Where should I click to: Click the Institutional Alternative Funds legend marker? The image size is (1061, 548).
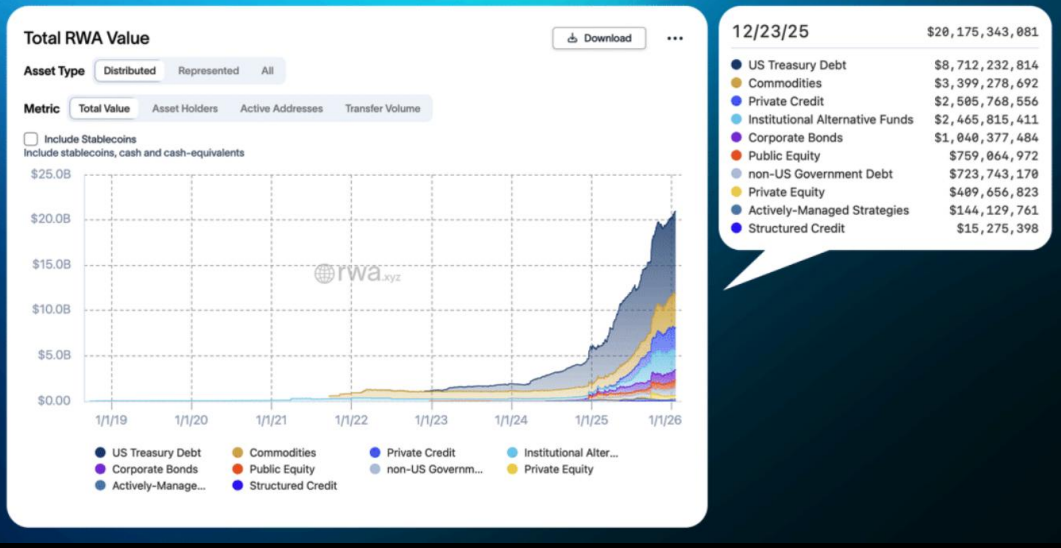point(512,453)
